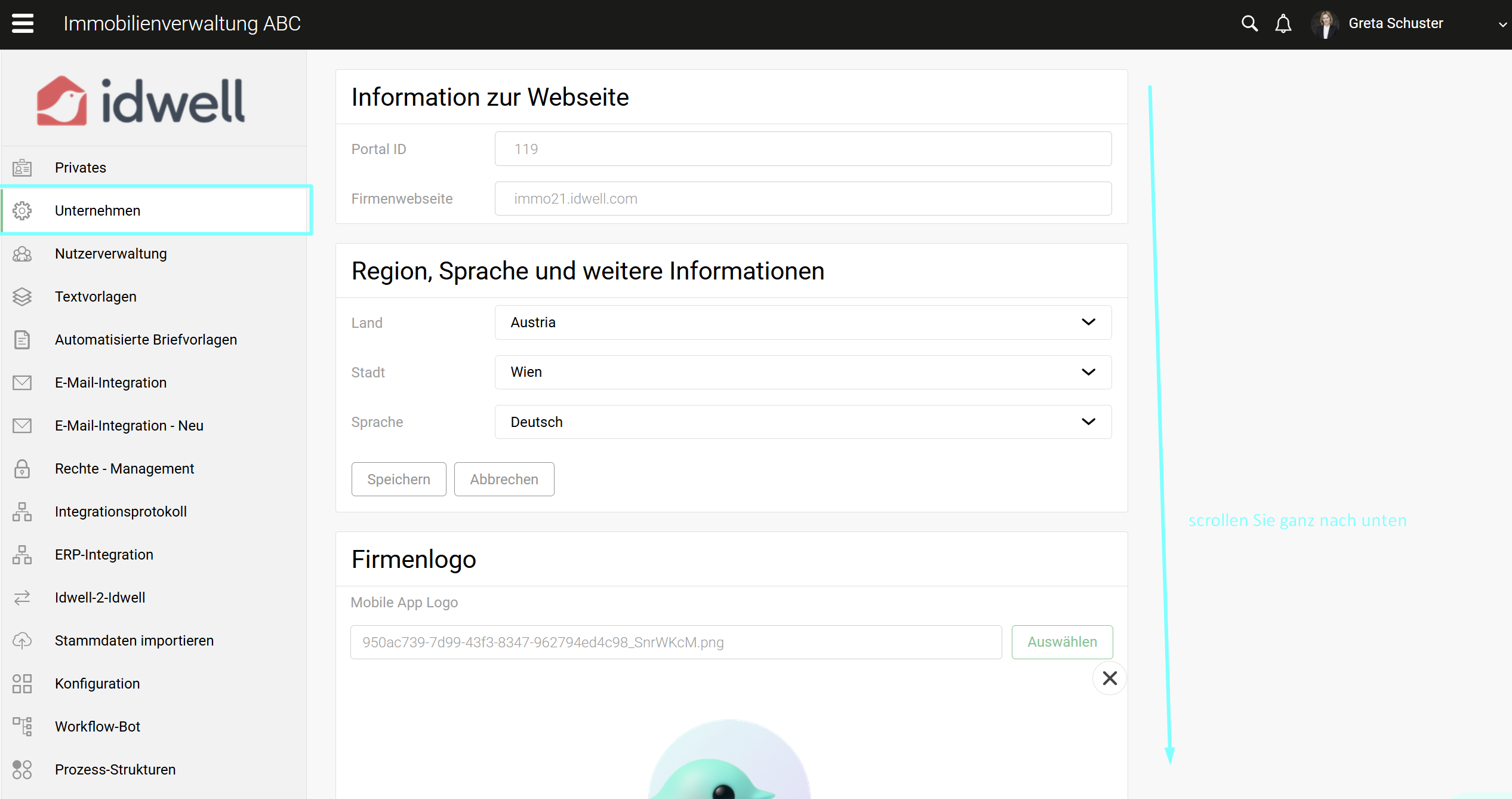The width and height of the screenshot is (1512, 799).
Task: Select Konfiguration in the sidebar
Action: pos(97,683)
